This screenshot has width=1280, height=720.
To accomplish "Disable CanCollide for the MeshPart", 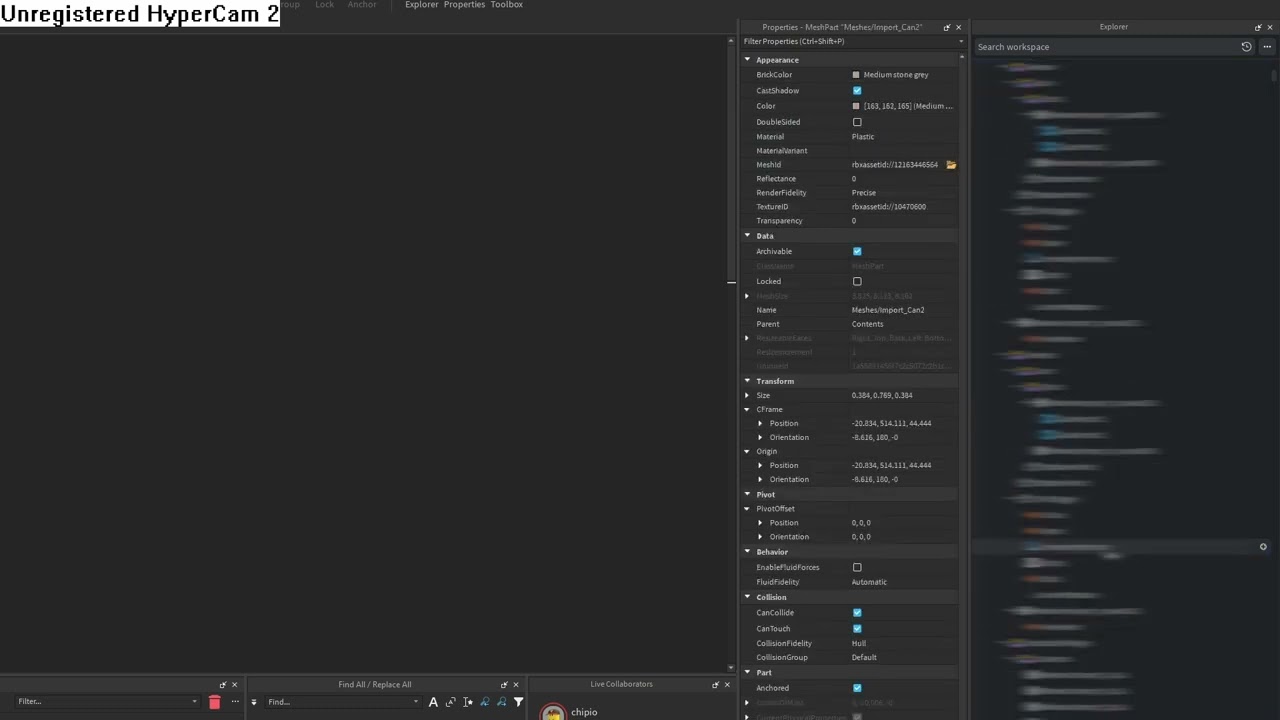I will tap(857, 612).
